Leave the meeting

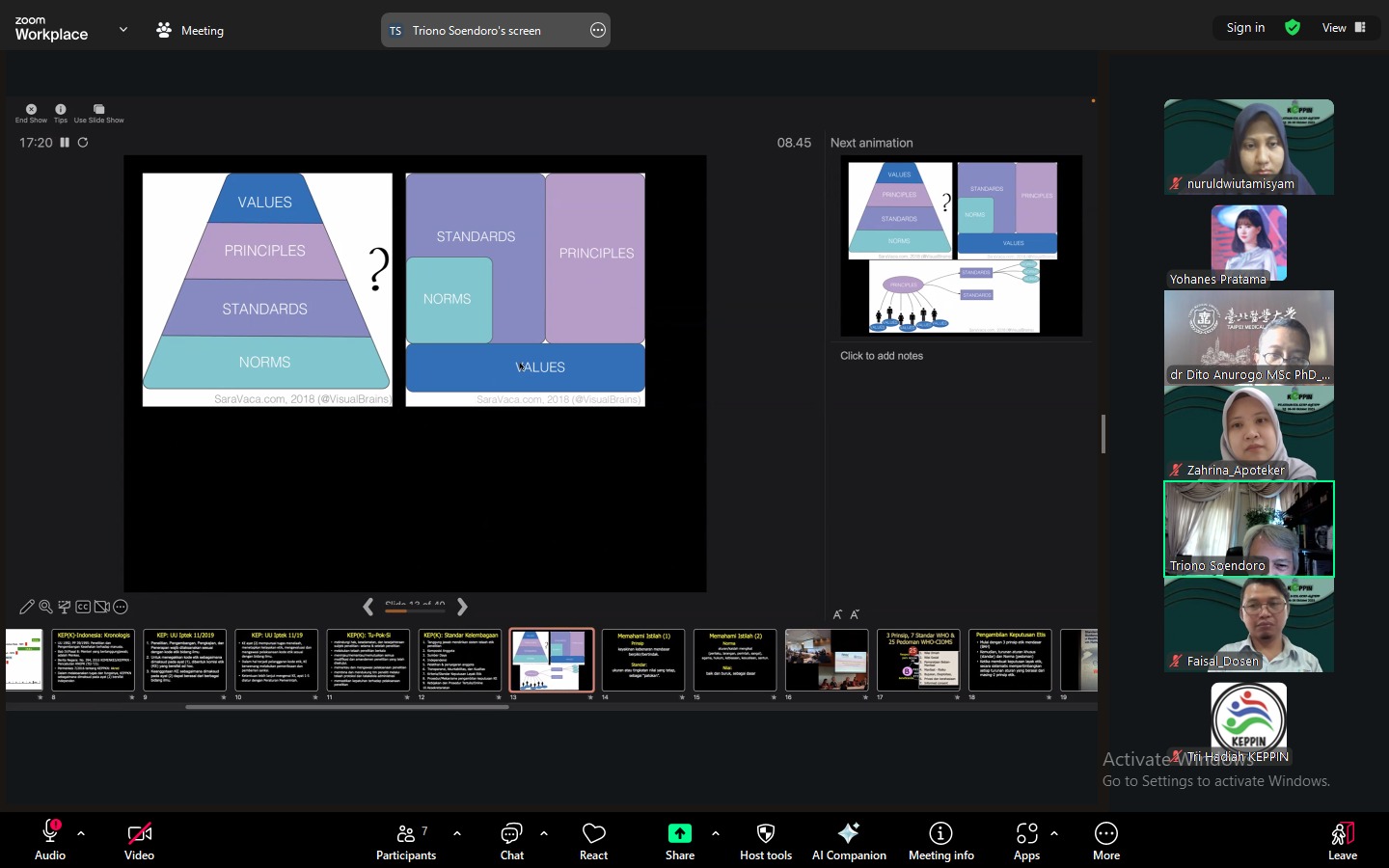coord(1342,839)
